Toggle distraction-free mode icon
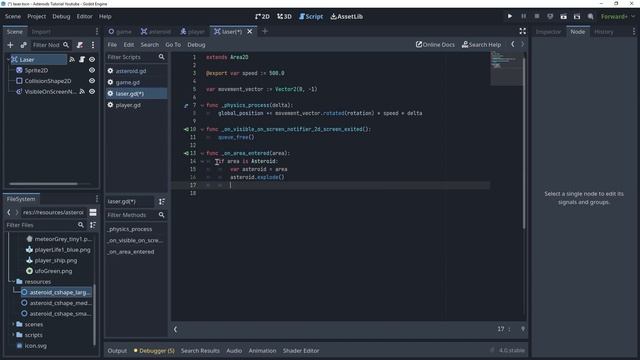The width and height of the screenshot is (640, 360). pos(522,31)
